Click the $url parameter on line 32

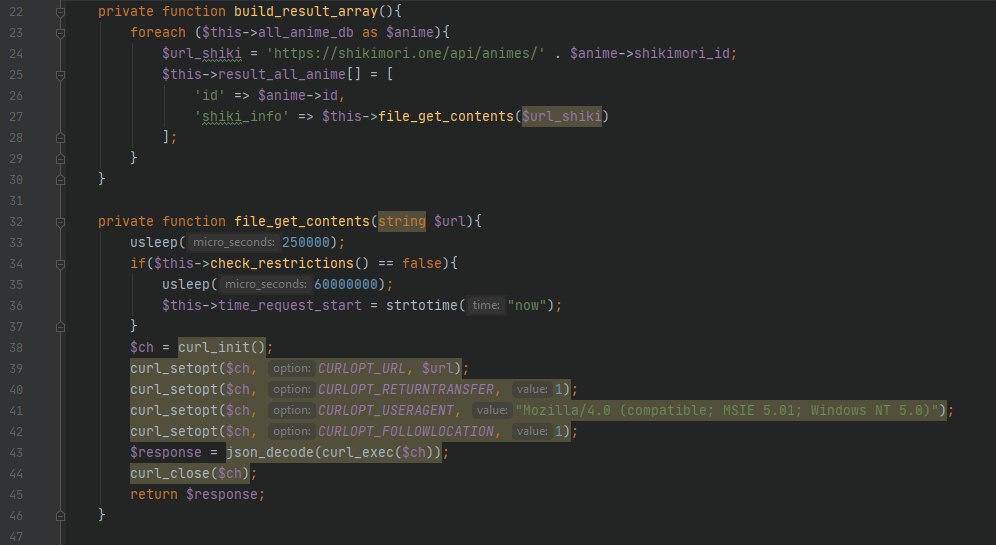click(x=450, y=222)
